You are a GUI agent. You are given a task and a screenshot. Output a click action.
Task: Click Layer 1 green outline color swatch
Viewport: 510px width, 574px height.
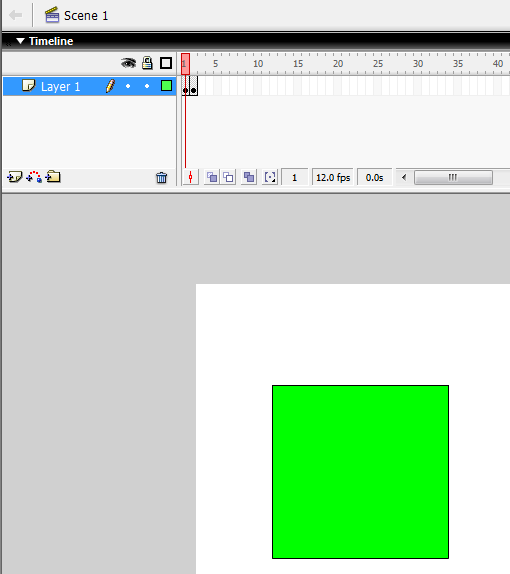[166, 86]
